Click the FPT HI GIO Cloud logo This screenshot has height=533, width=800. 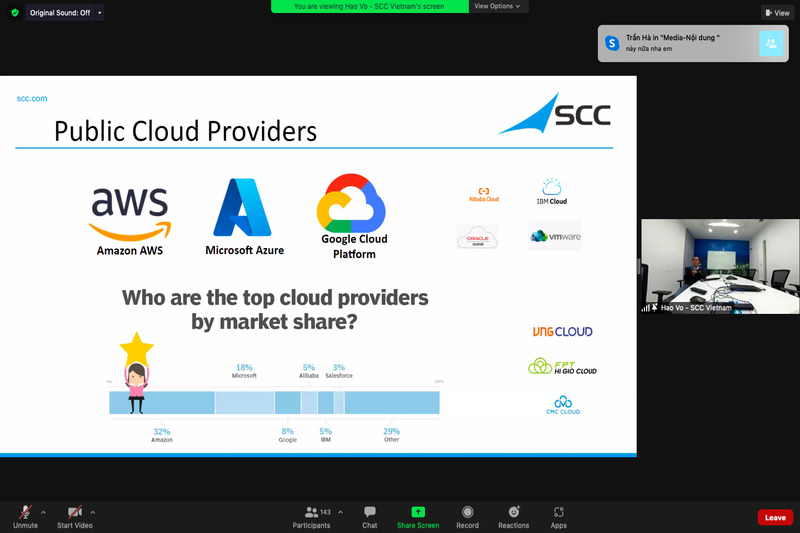click(562, 366)
